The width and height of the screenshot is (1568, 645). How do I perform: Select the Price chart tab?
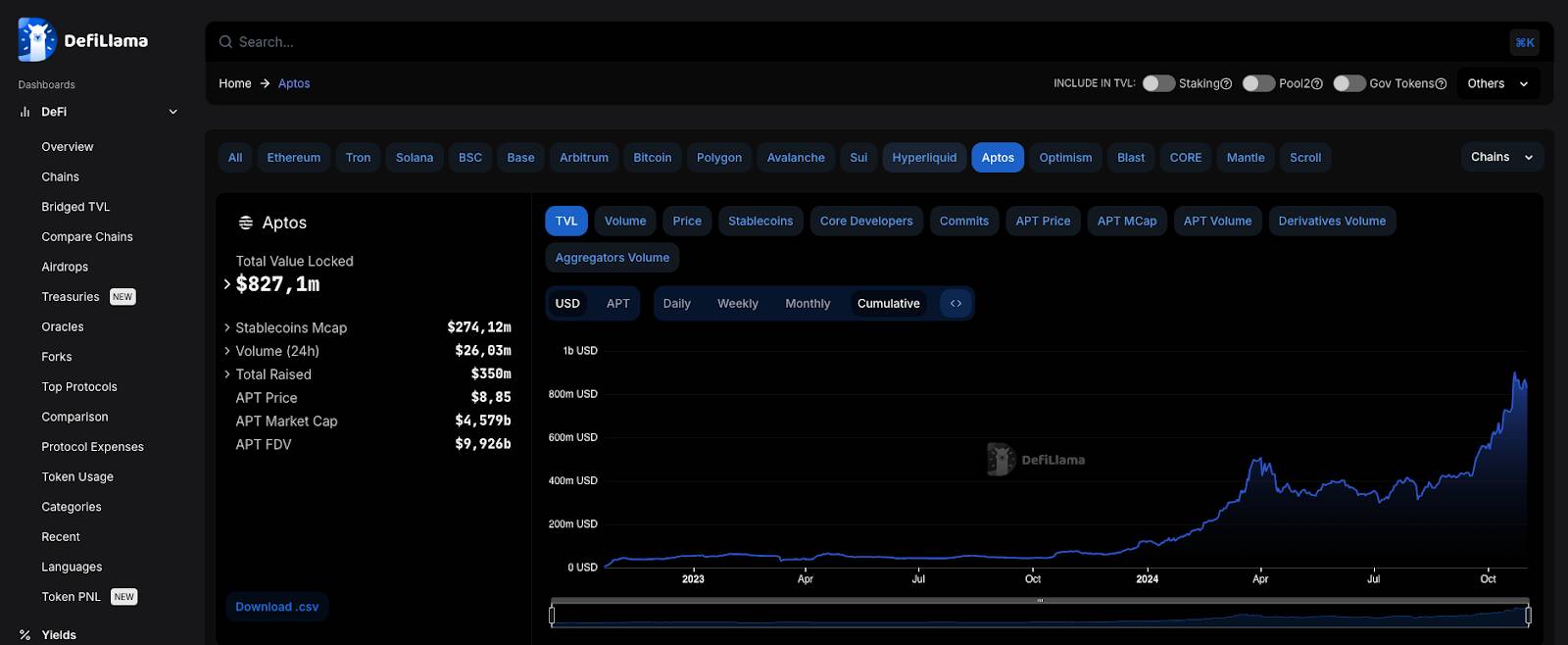[x=687, y=221]
